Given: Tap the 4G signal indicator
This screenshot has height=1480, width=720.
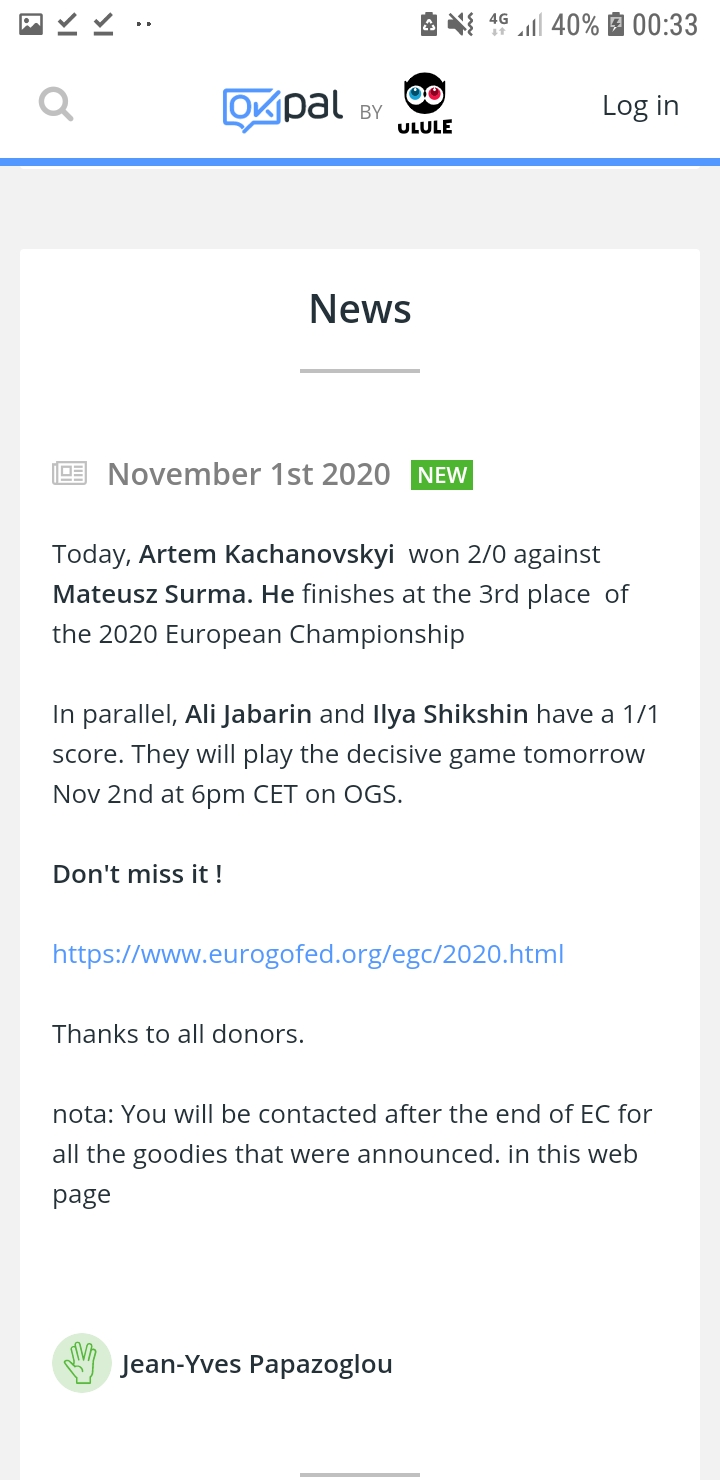Looking at the screenshot, I should 498,24.
